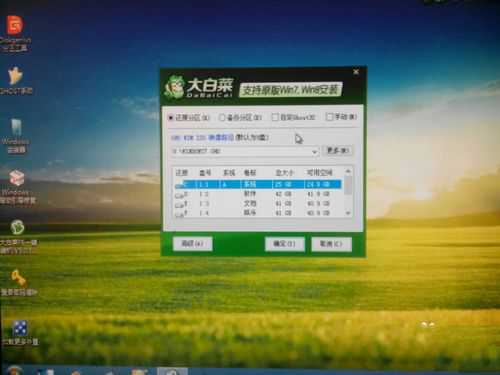Click the green dialog's confirm (Y) button

click(284, 244)
